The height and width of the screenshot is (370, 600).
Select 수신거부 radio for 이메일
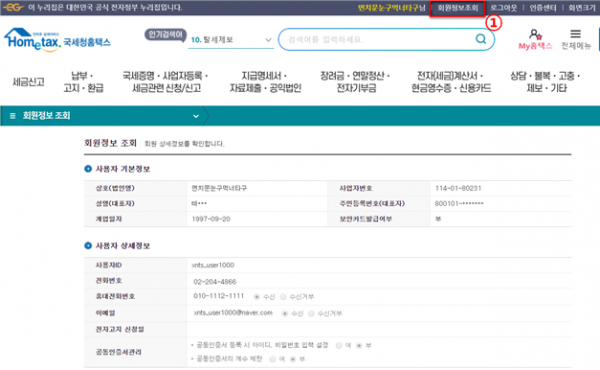(311, 313)
